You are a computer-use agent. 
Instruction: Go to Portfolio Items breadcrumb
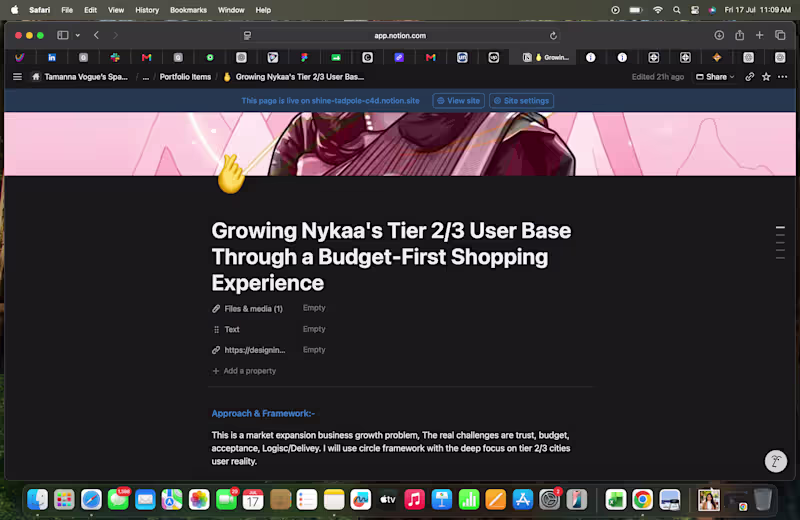185,77
